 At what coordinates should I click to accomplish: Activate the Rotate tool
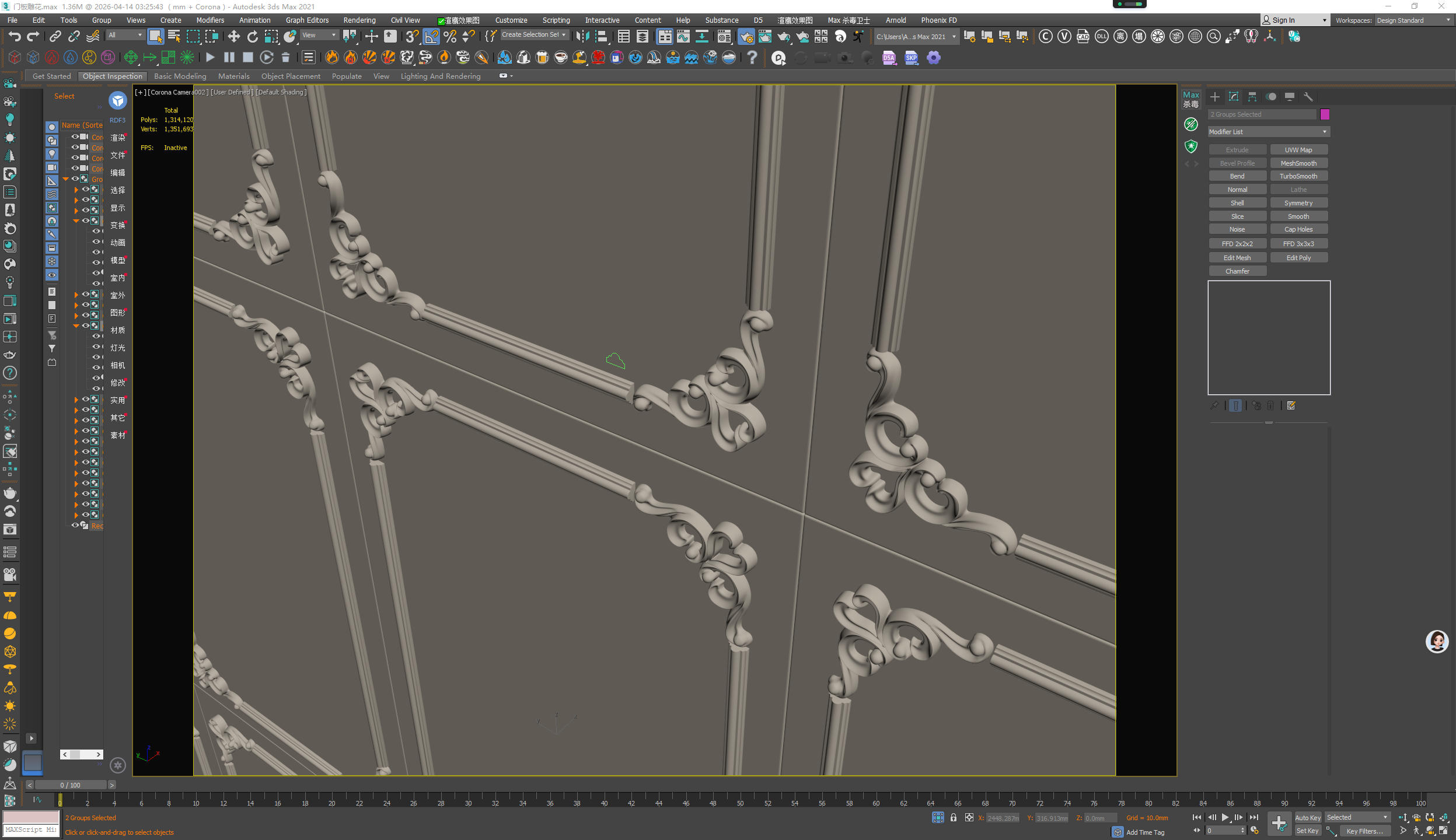[x=252, y=37]
